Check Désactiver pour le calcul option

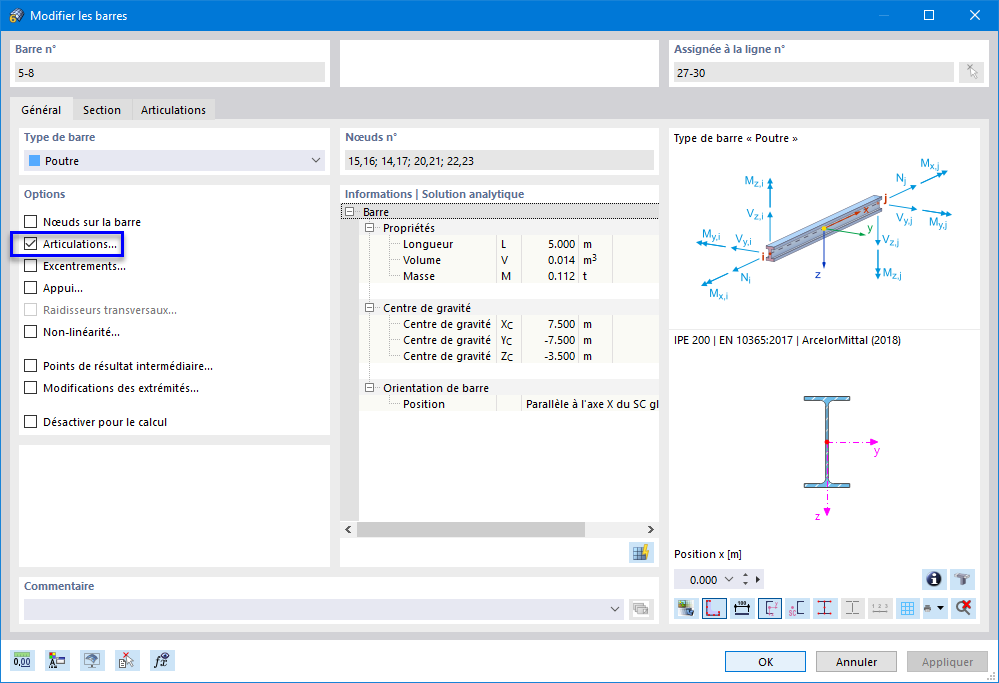[x=31, y=422]
